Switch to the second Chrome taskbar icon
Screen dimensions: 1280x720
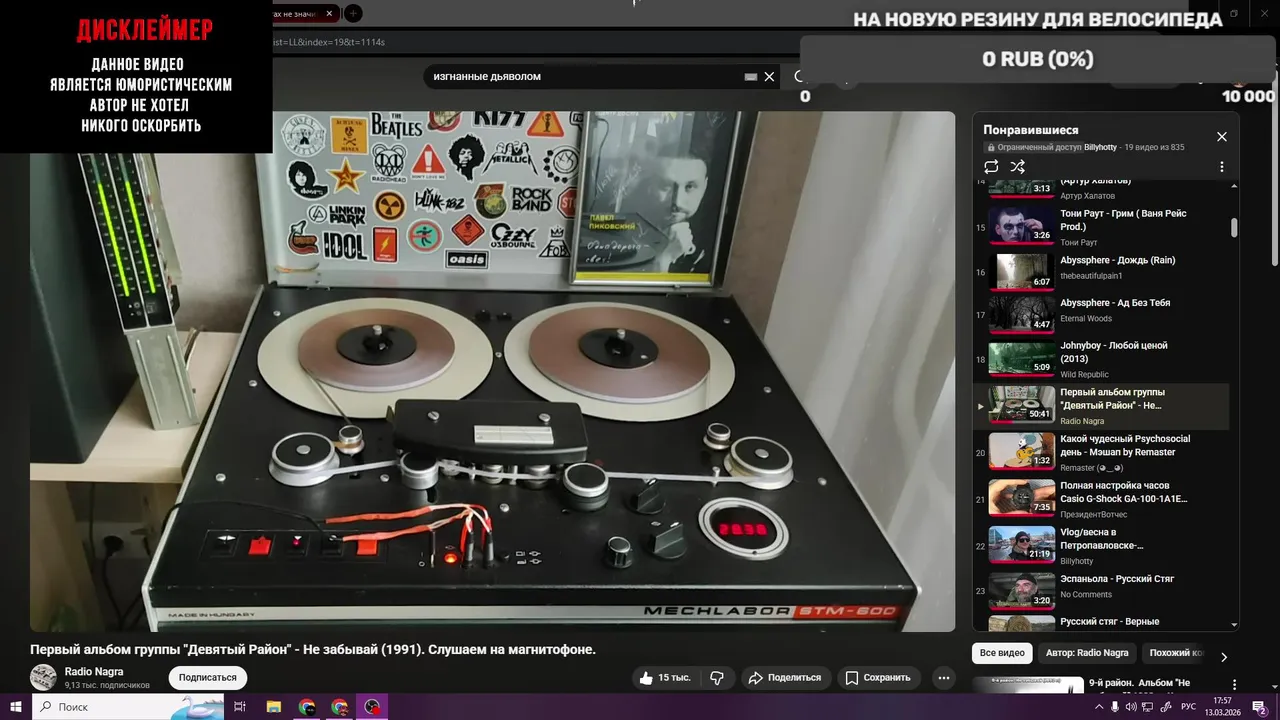point(340,707)
